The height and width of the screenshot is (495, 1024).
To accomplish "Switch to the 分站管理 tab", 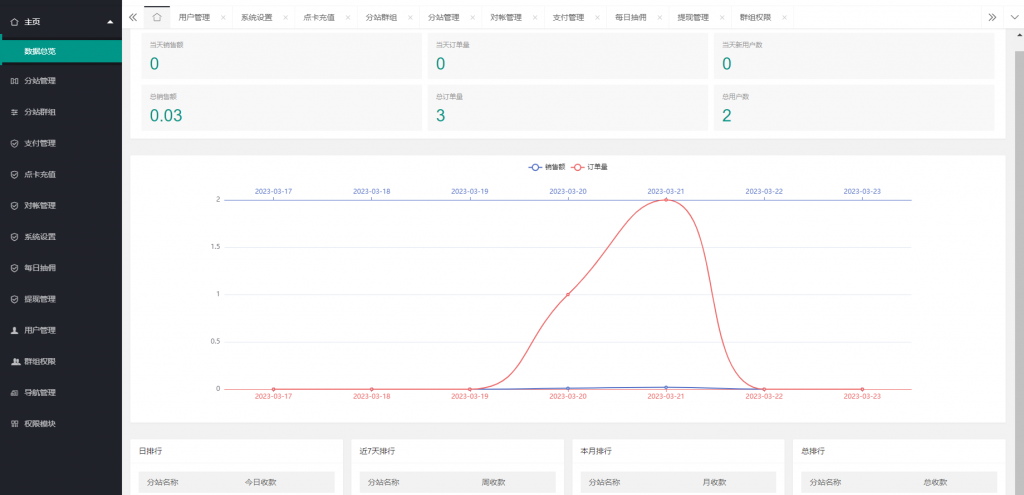I will [443, 18].
